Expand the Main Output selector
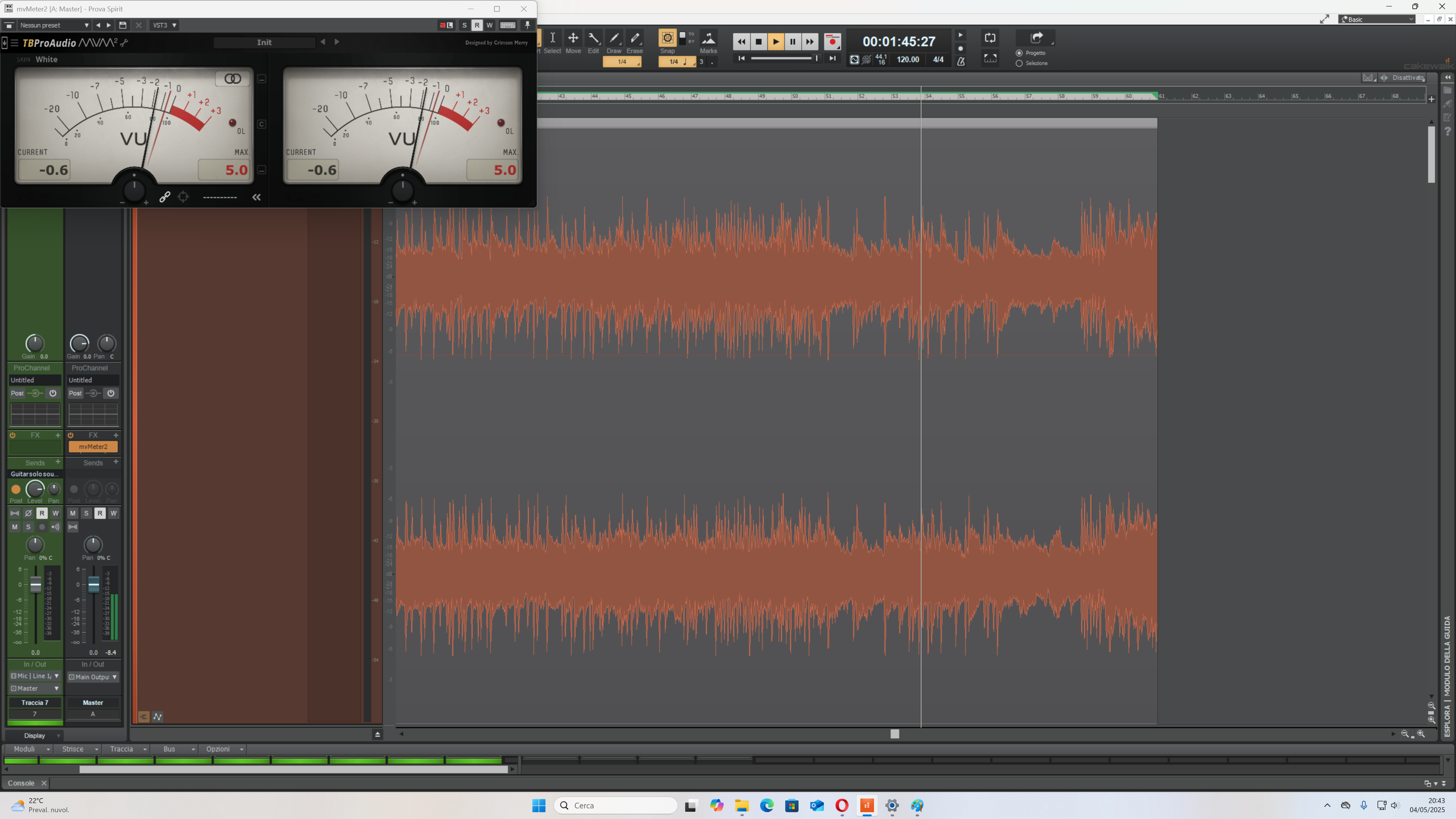Image resolution: width=1456 pixels, height=819 pixels. (x=93, y=676)
